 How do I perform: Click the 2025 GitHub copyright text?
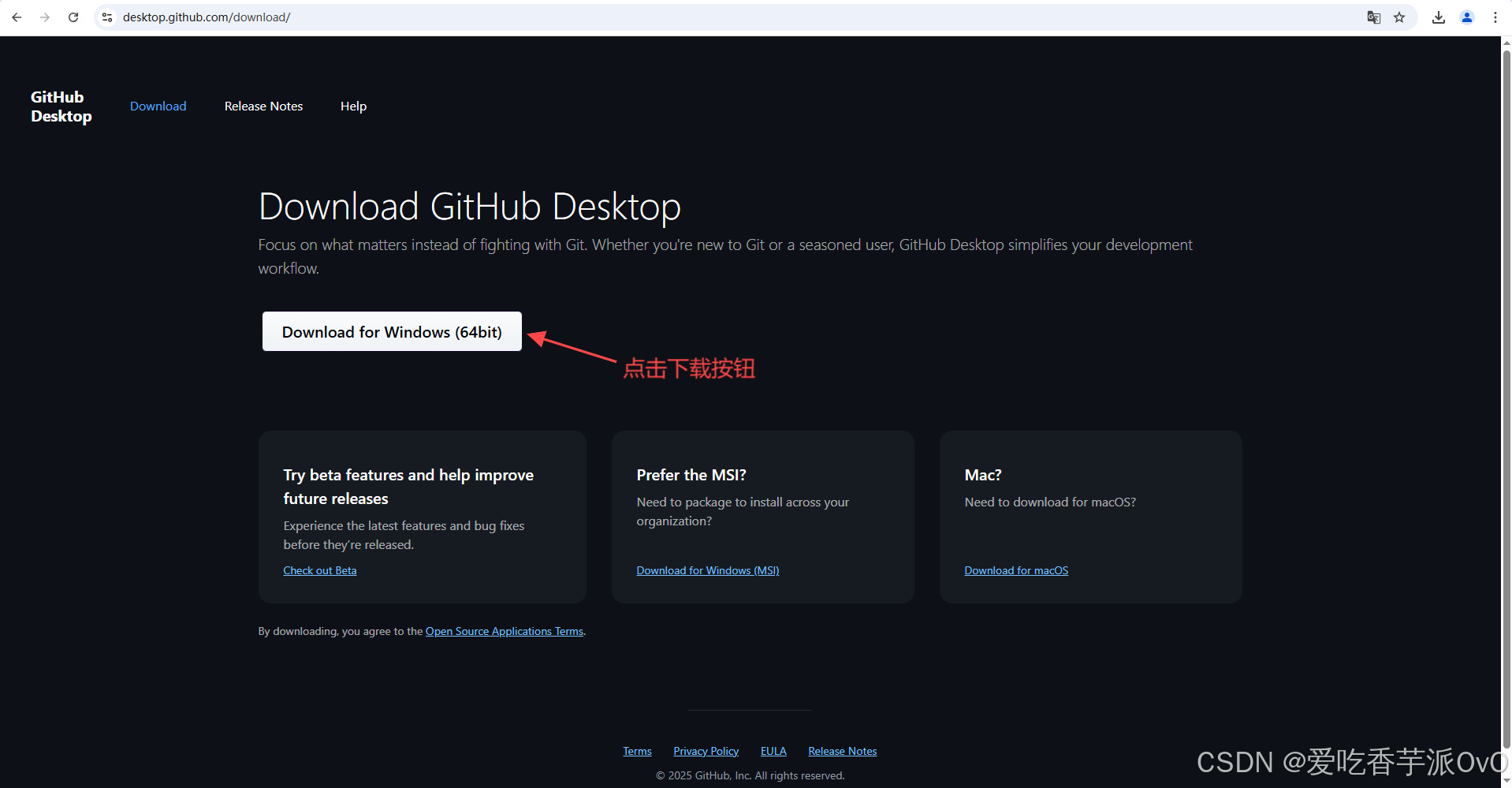click(x=750, y=775)
